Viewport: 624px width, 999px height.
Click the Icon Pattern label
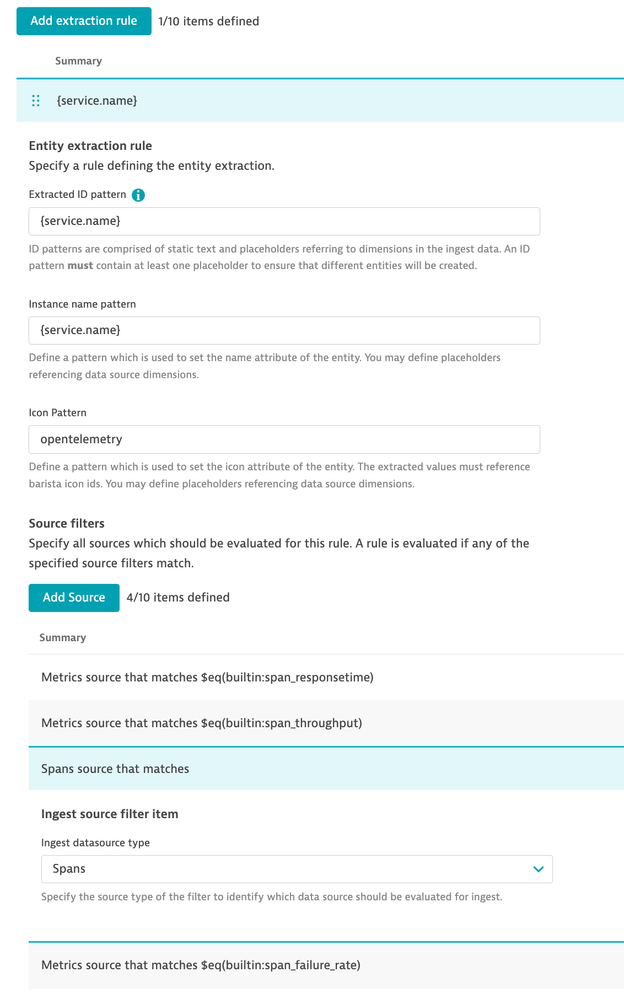click(65, 413)
